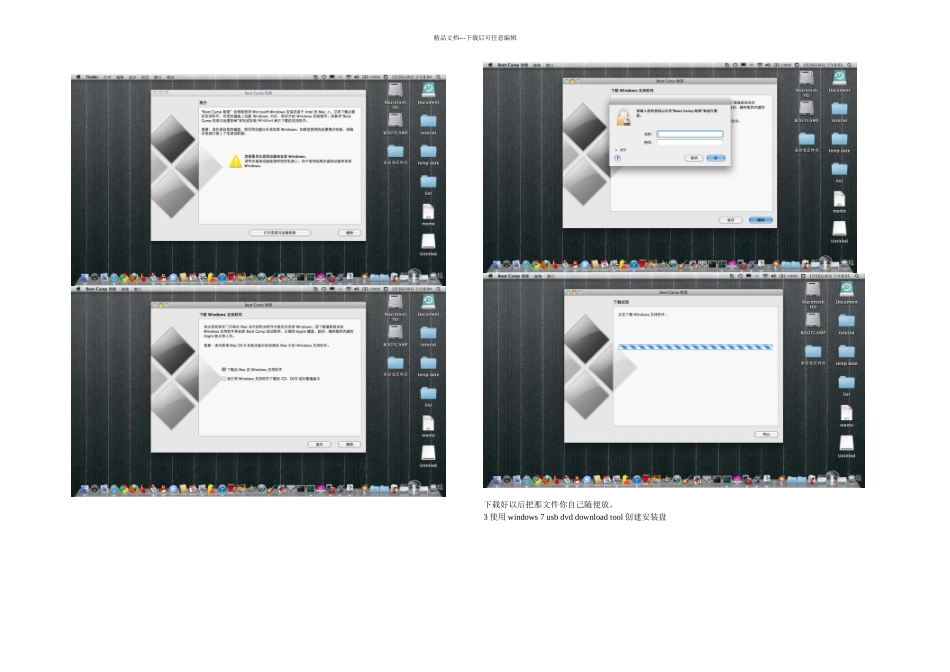Select the already-have-CD/DVD radio option

(x=224, y=379)
